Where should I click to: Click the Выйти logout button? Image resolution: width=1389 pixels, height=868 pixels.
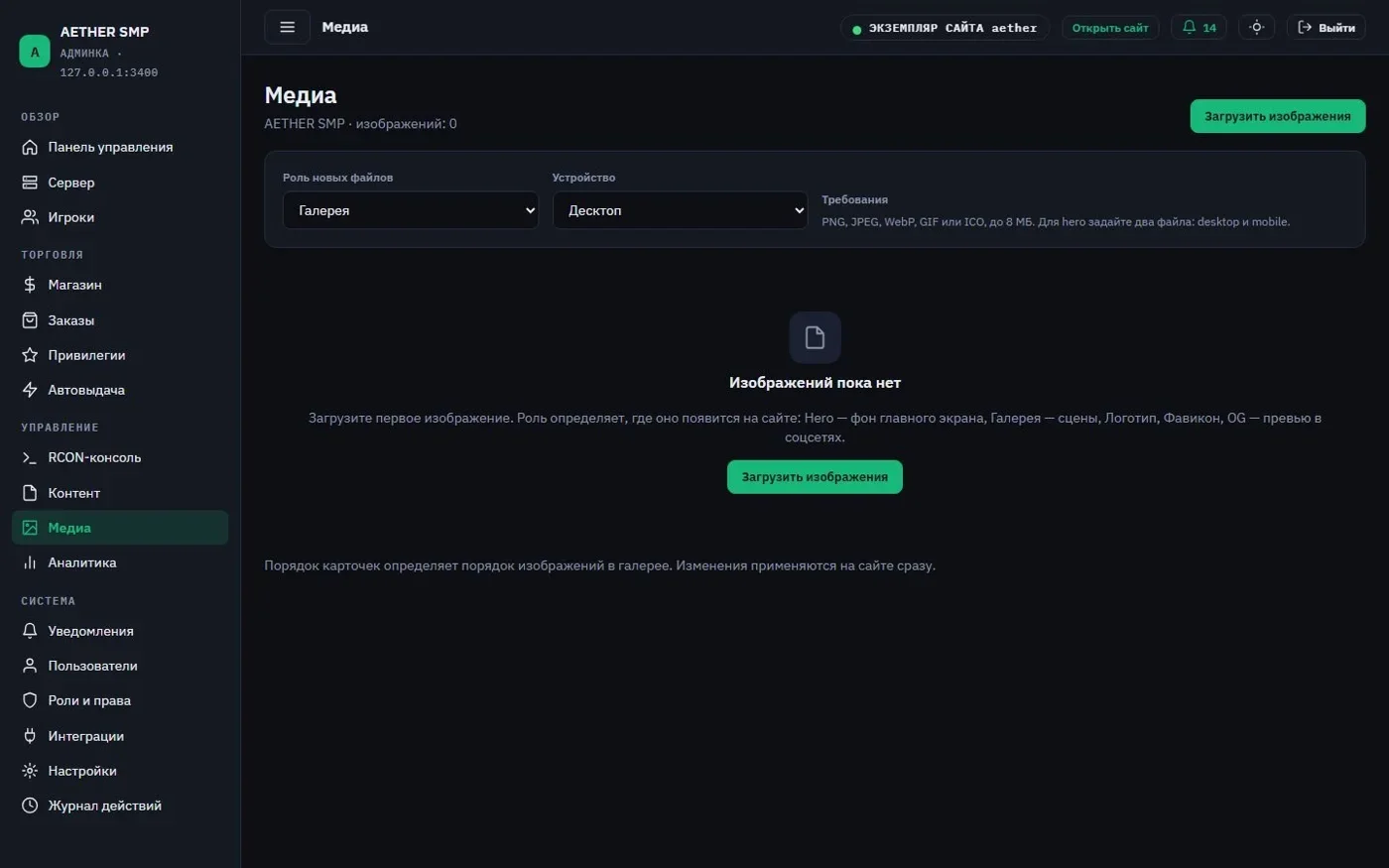[x=1326, y=28]
